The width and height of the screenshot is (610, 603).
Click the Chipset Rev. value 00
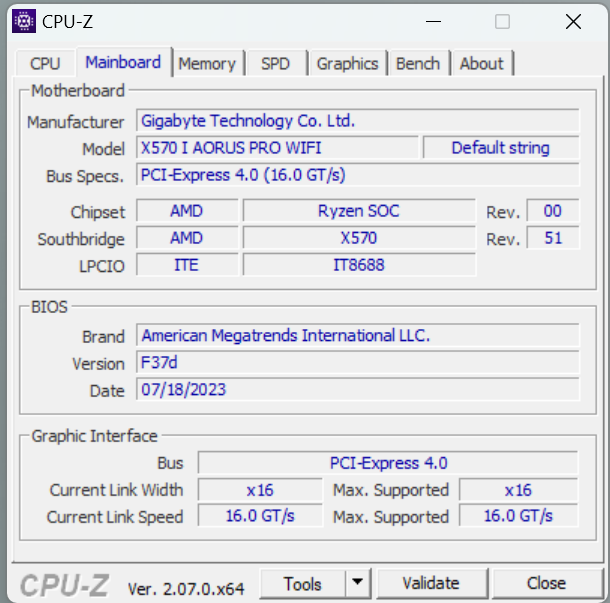[553, 211]
